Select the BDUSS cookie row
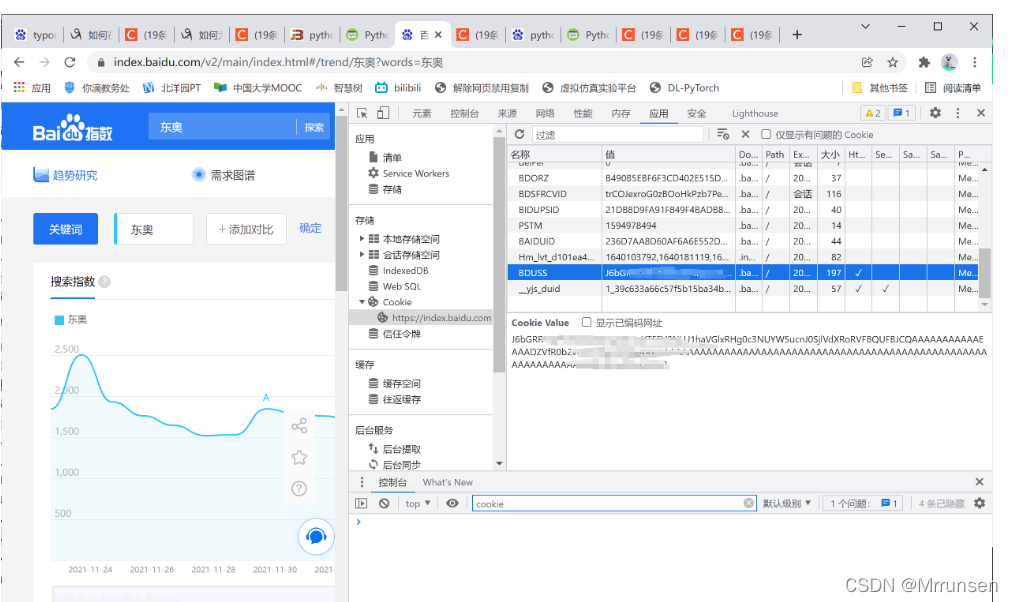Viewport: 1013px width, 602px height. [743, 273]
